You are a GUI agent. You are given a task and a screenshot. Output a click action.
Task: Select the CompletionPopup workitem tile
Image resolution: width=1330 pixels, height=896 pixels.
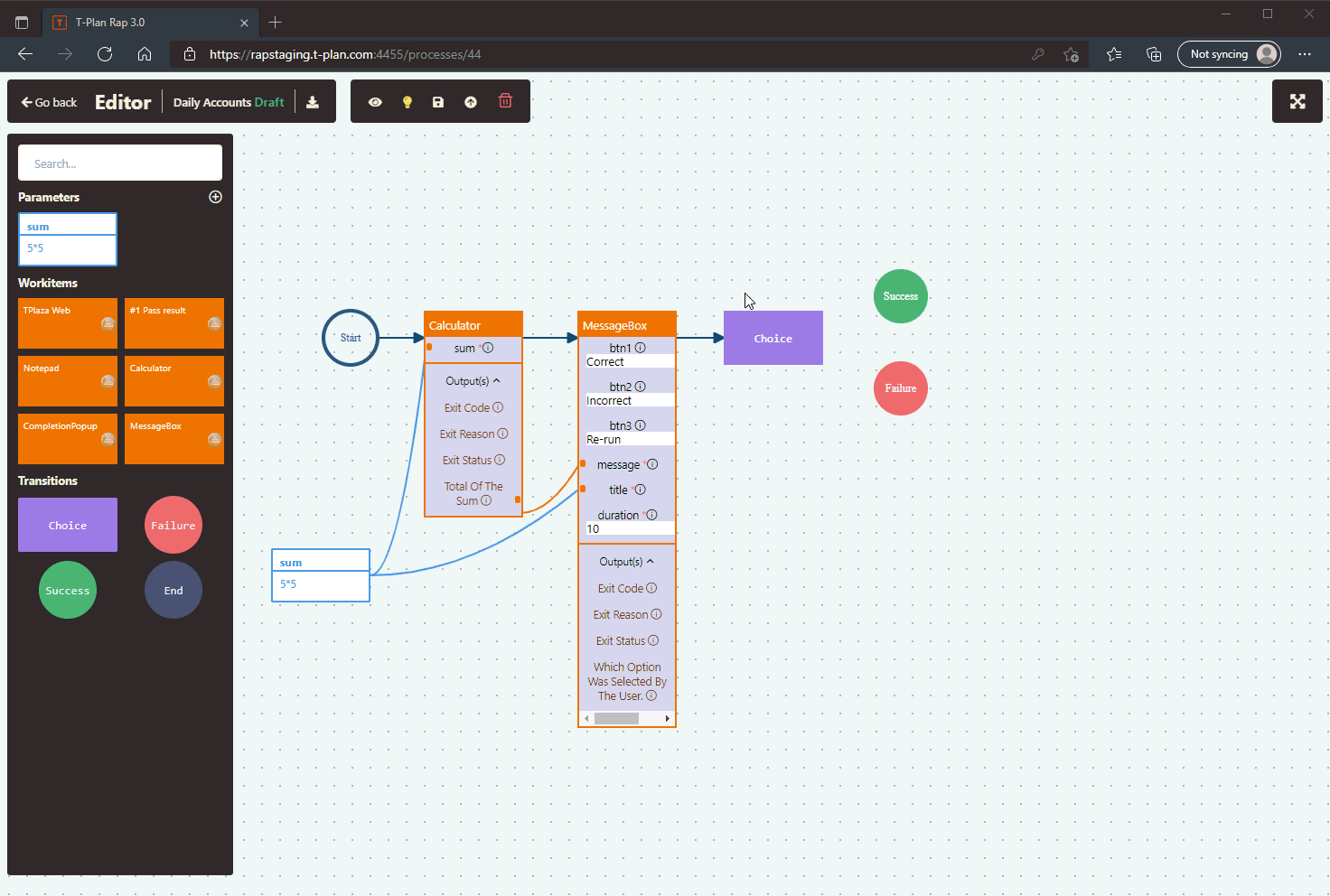click(68, 438)
